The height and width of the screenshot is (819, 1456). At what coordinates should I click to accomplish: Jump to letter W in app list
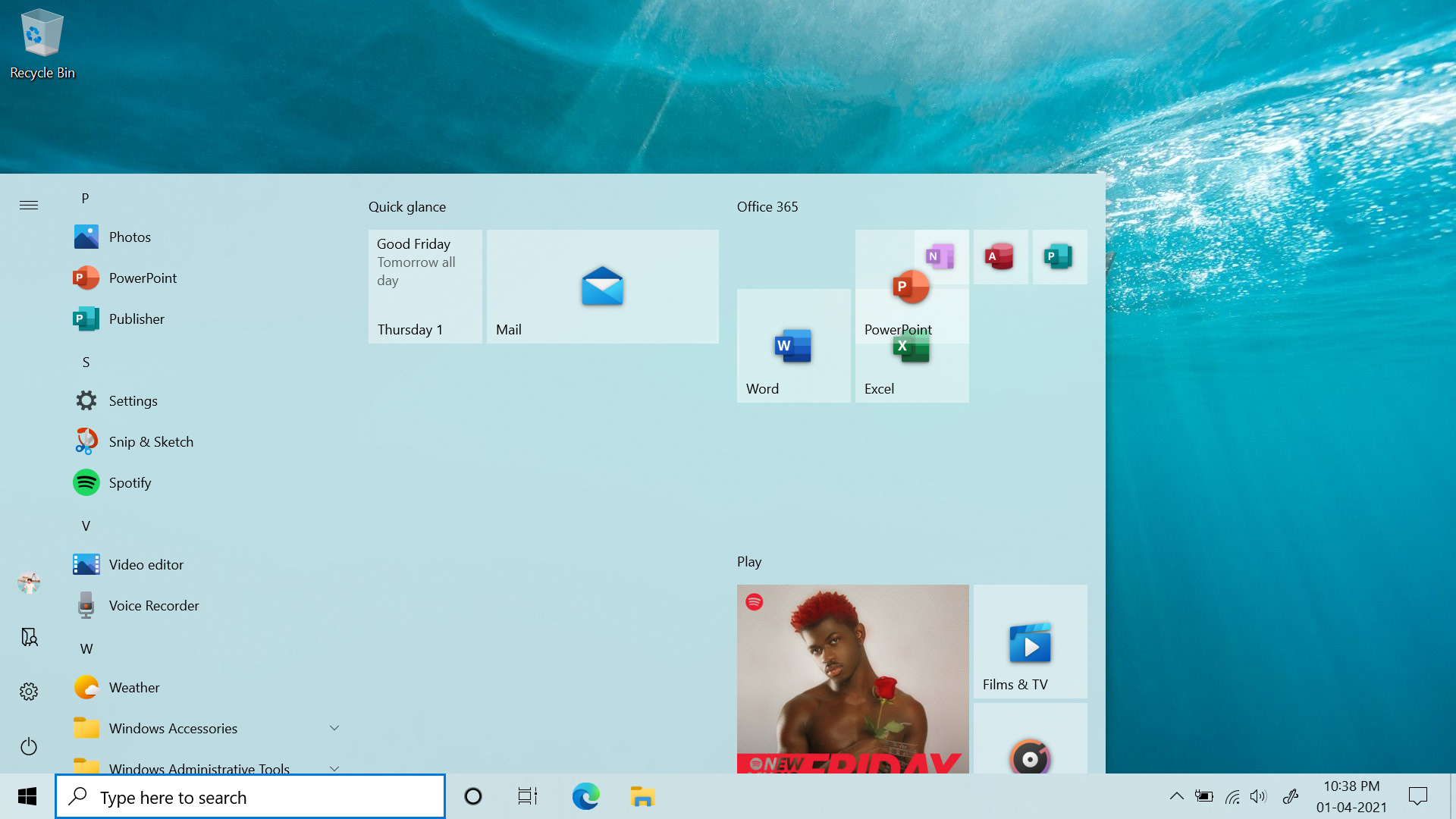[x=86, y=649]
